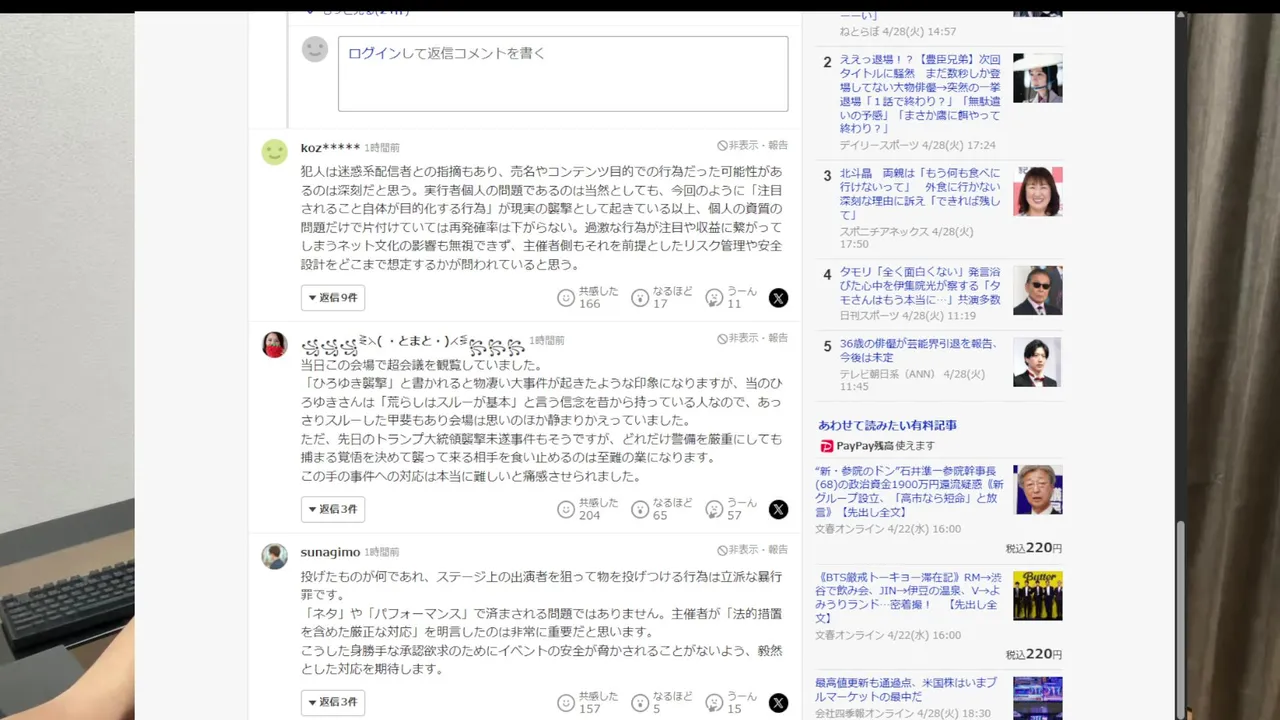Viewport: 1280px width, 720px height.
Task: Click 北斗晶 article thumbnail
Action: [1037, 191]
